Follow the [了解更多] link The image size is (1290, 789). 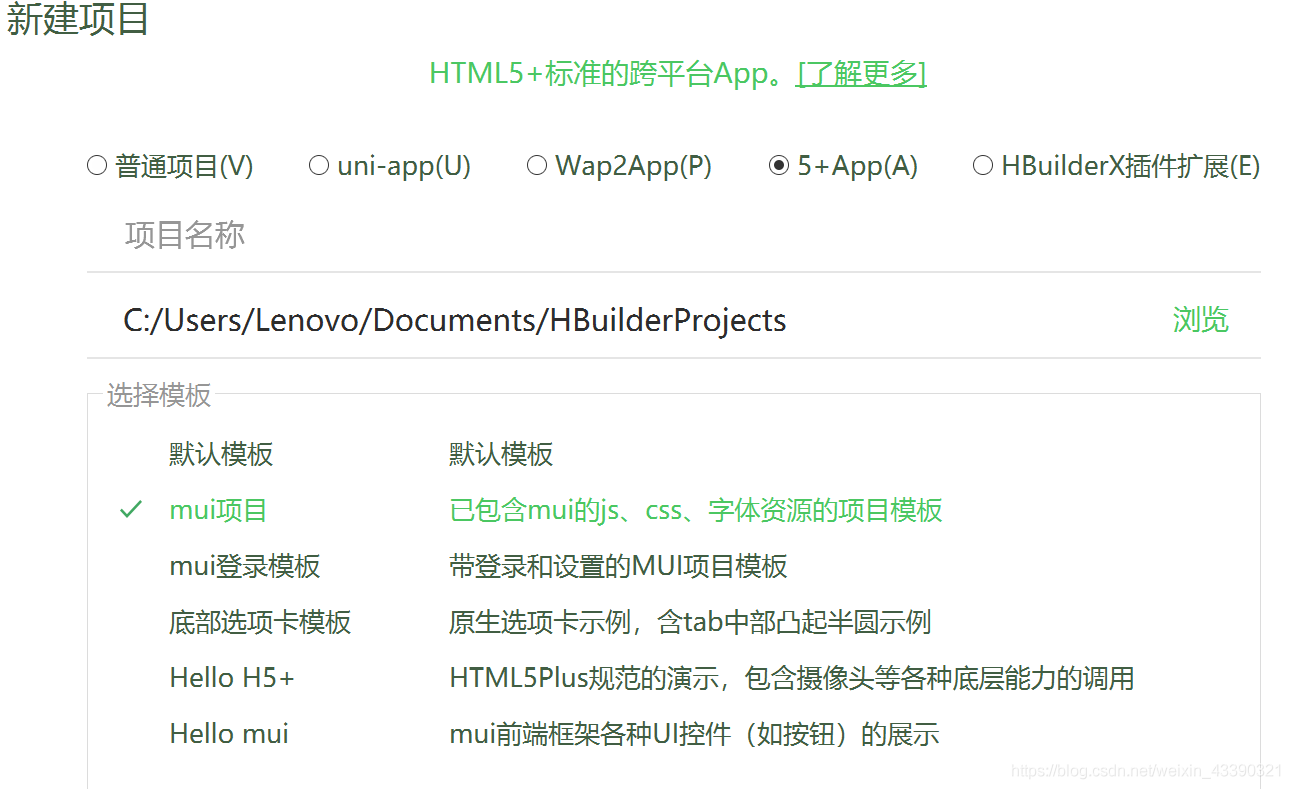coord(861,73)
